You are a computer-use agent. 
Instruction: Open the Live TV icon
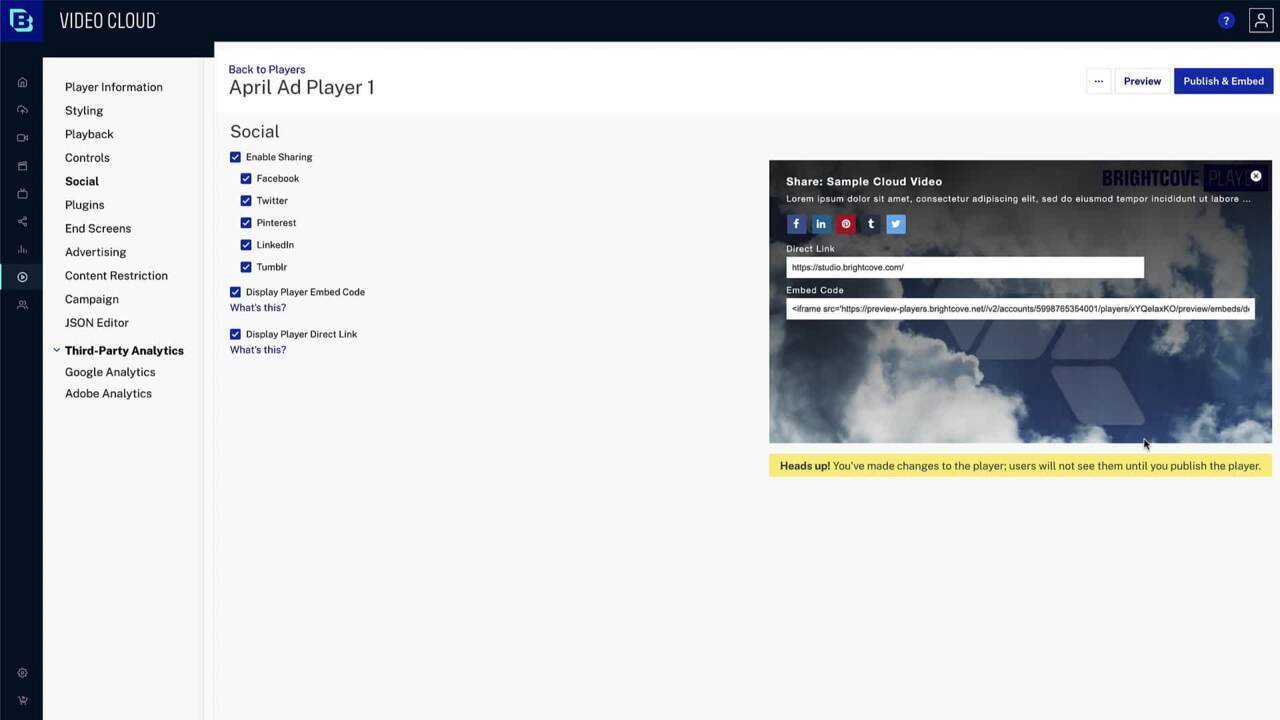click(x=22, y=194)
